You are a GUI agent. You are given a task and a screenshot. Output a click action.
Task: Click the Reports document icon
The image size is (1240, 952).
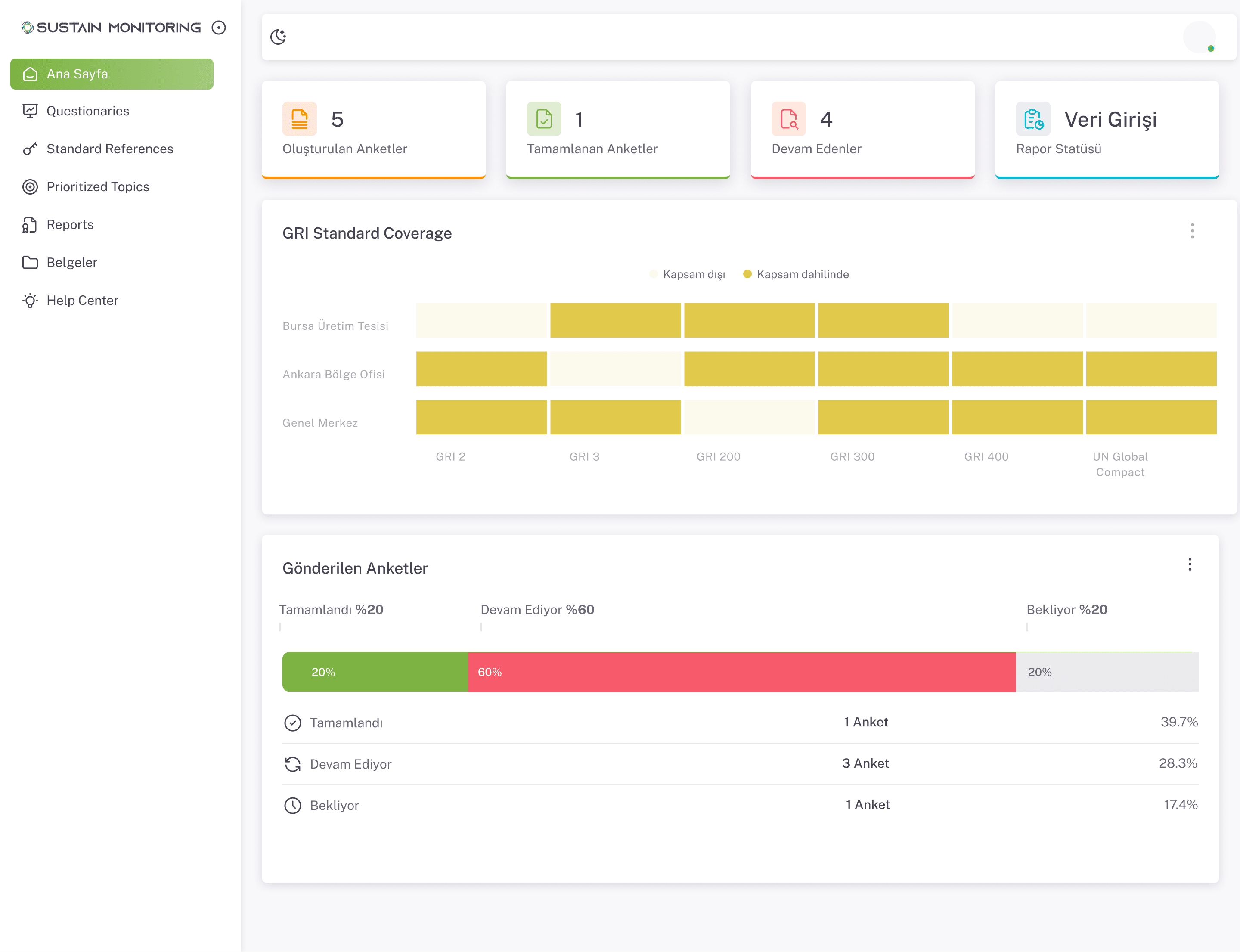coord(30,225)
